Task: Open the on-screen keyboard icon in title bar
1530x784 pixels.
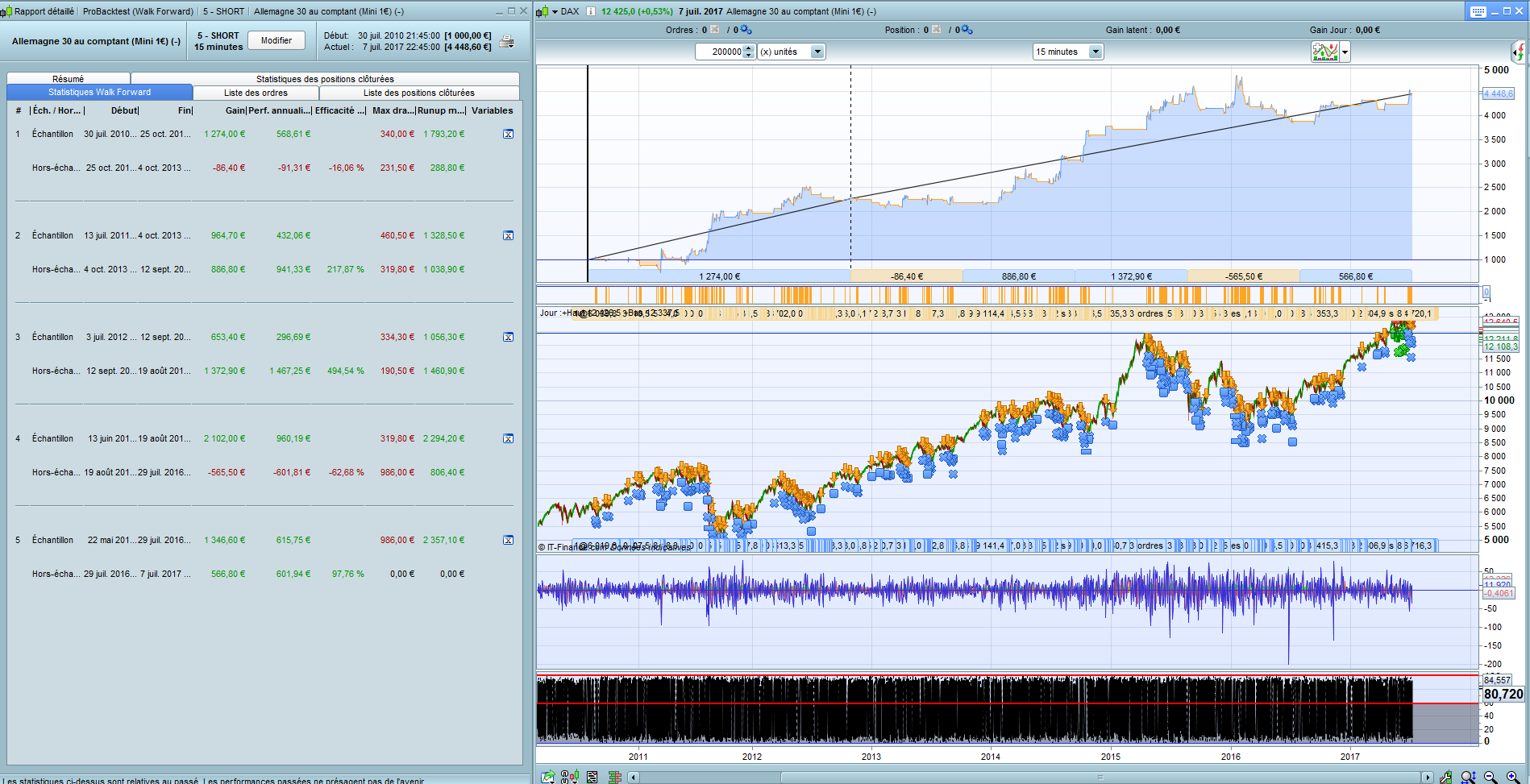Action: coord(1478,11)
